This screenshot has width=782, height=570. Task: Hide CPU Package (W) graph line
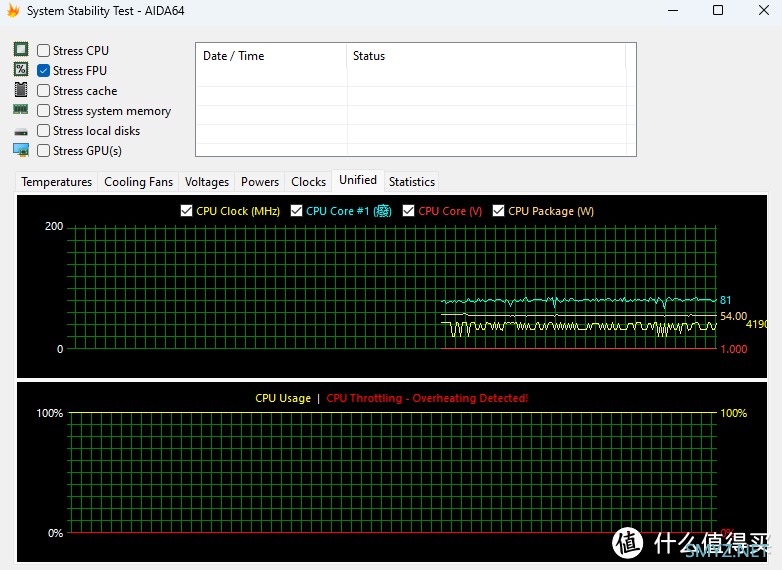tap(498, 211)
